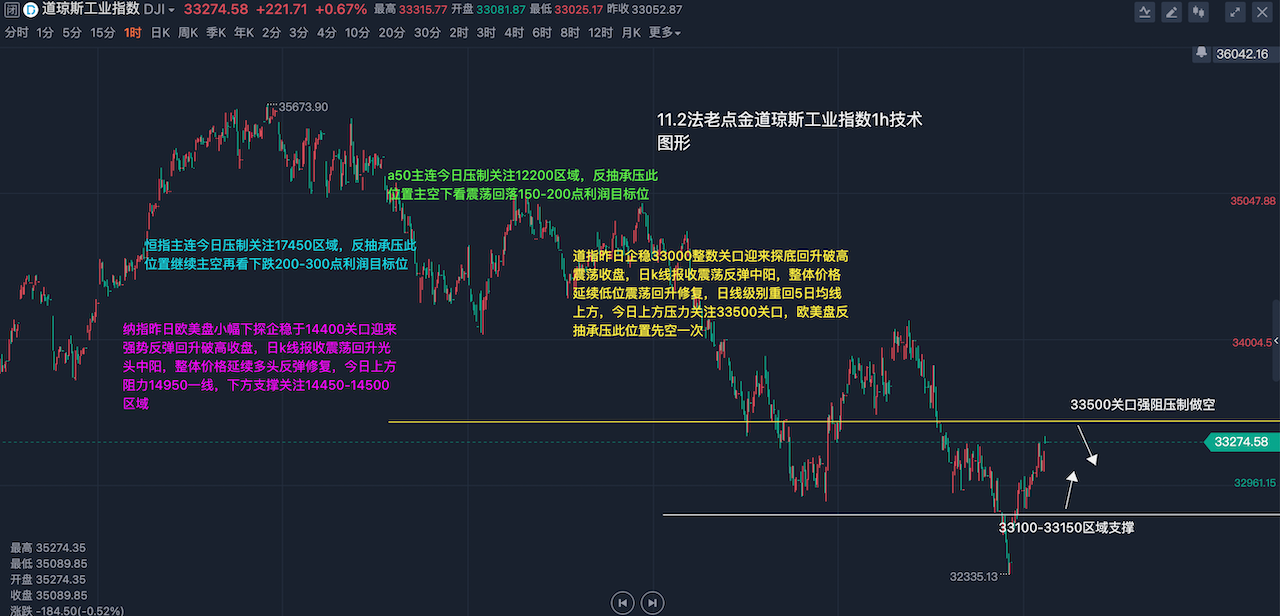1280x616 pixels.
Task: Switch to the 日K timeframe tab
Action: point(160,32)
